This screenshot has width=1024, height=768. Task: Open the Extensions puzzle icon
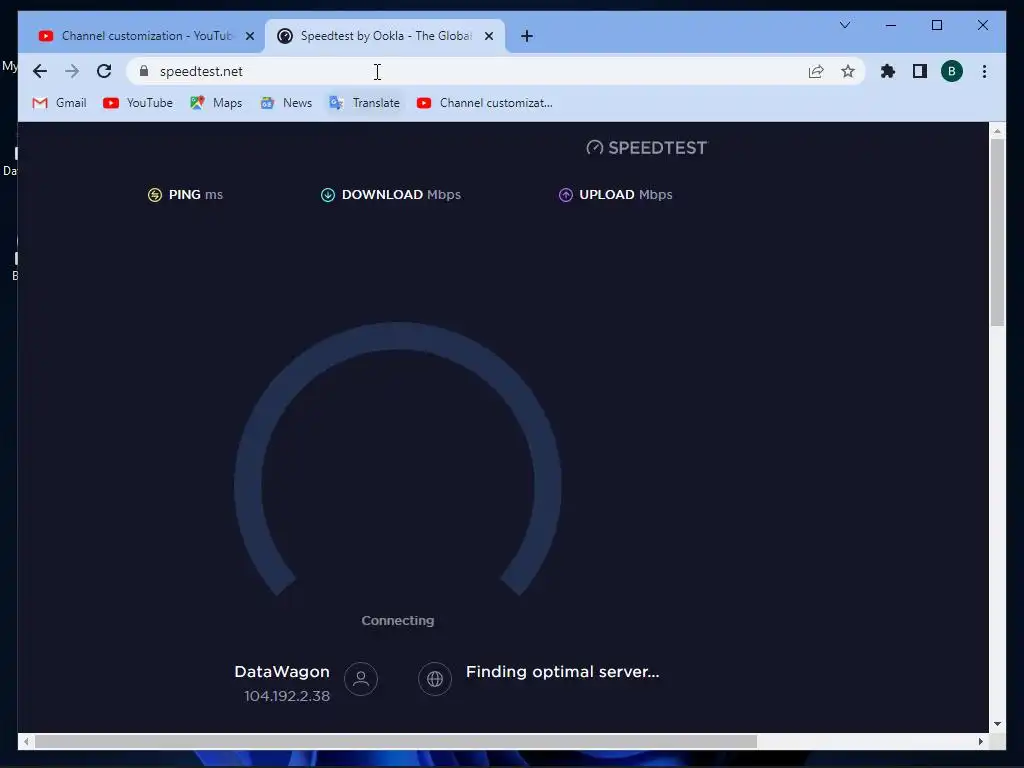click(888, 71)
